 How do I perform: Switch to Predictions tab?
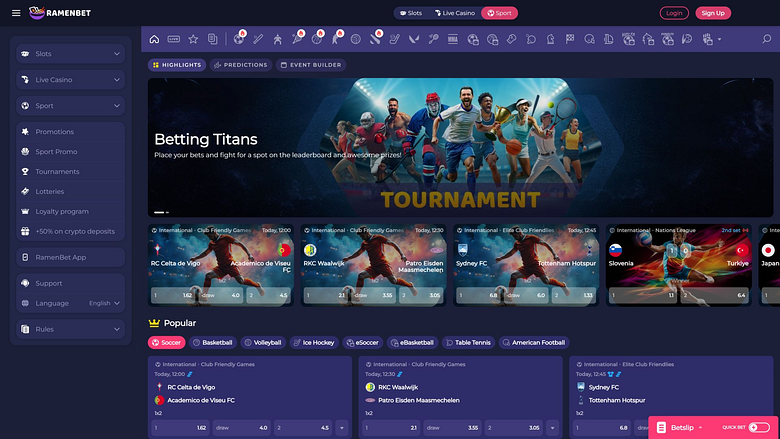[x=241, y=65]
